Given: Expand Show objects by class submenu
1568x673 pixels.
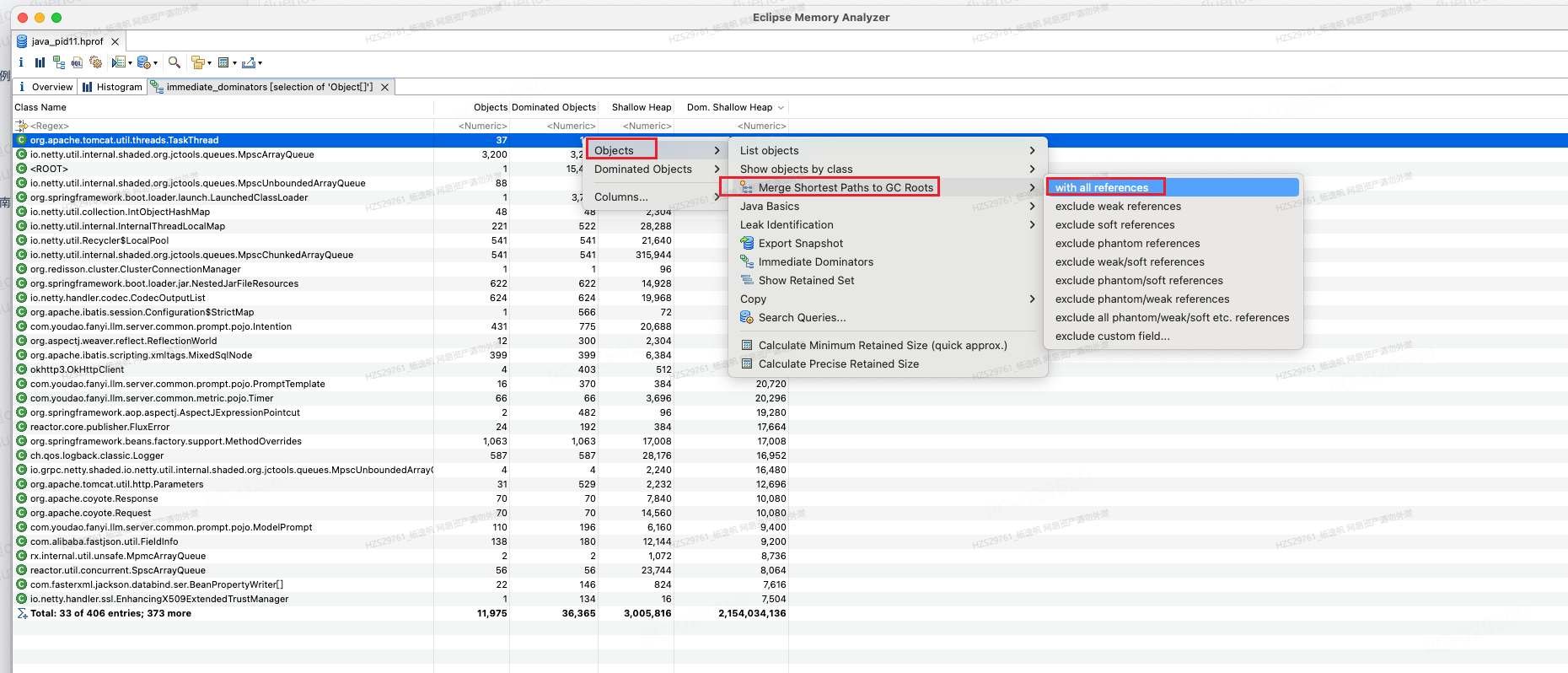Looking at the screenshot, I should (889, 169).
